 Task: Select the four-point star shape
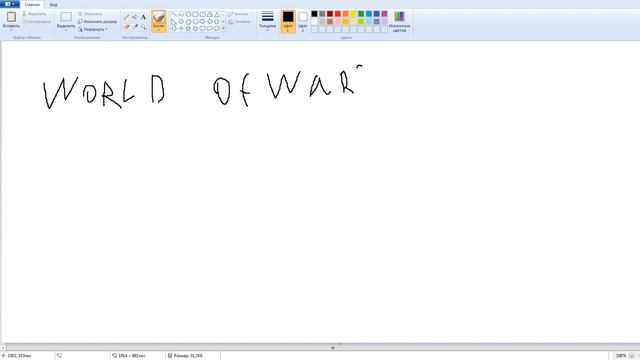pyautogui.click(x=181, y=29)
